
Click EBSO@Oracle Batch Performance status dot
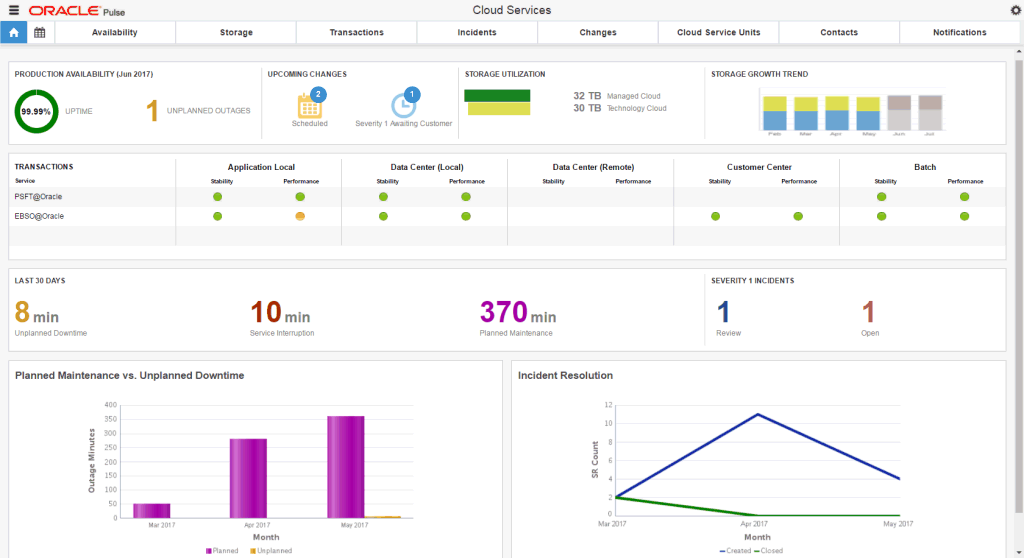point(965,216)
